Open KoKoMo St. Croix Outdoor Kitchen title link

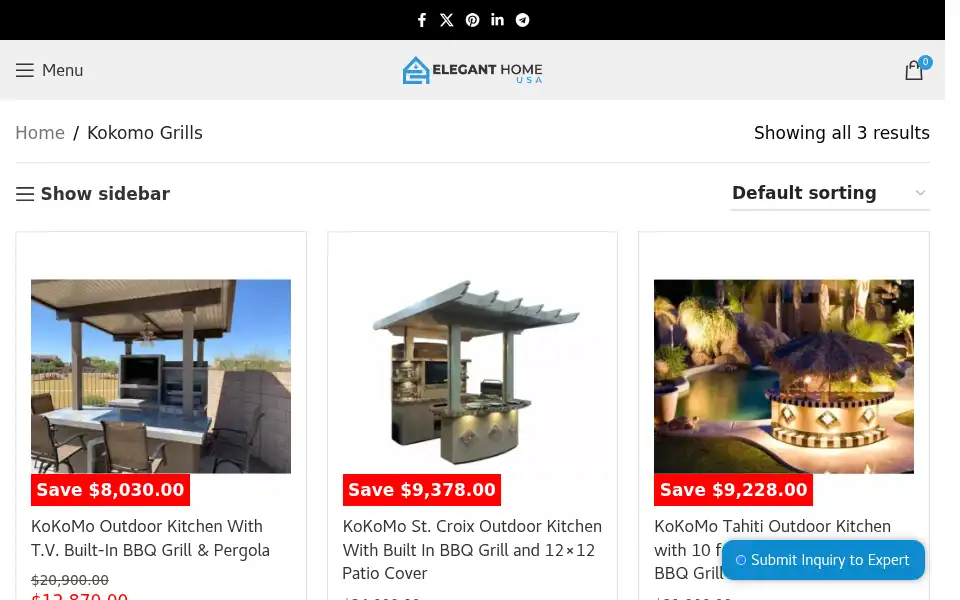point(472,550)
